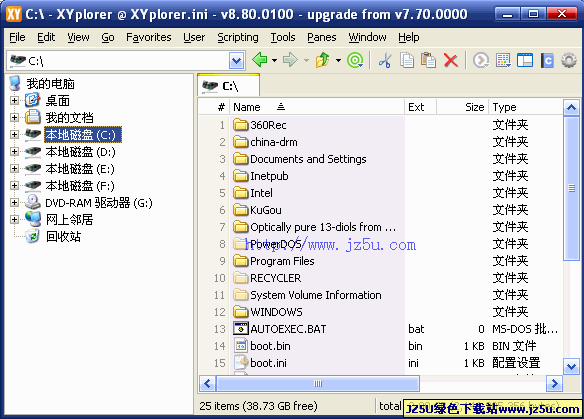
Task: Expand the local disk (E:) node
Action: [14, 168]
